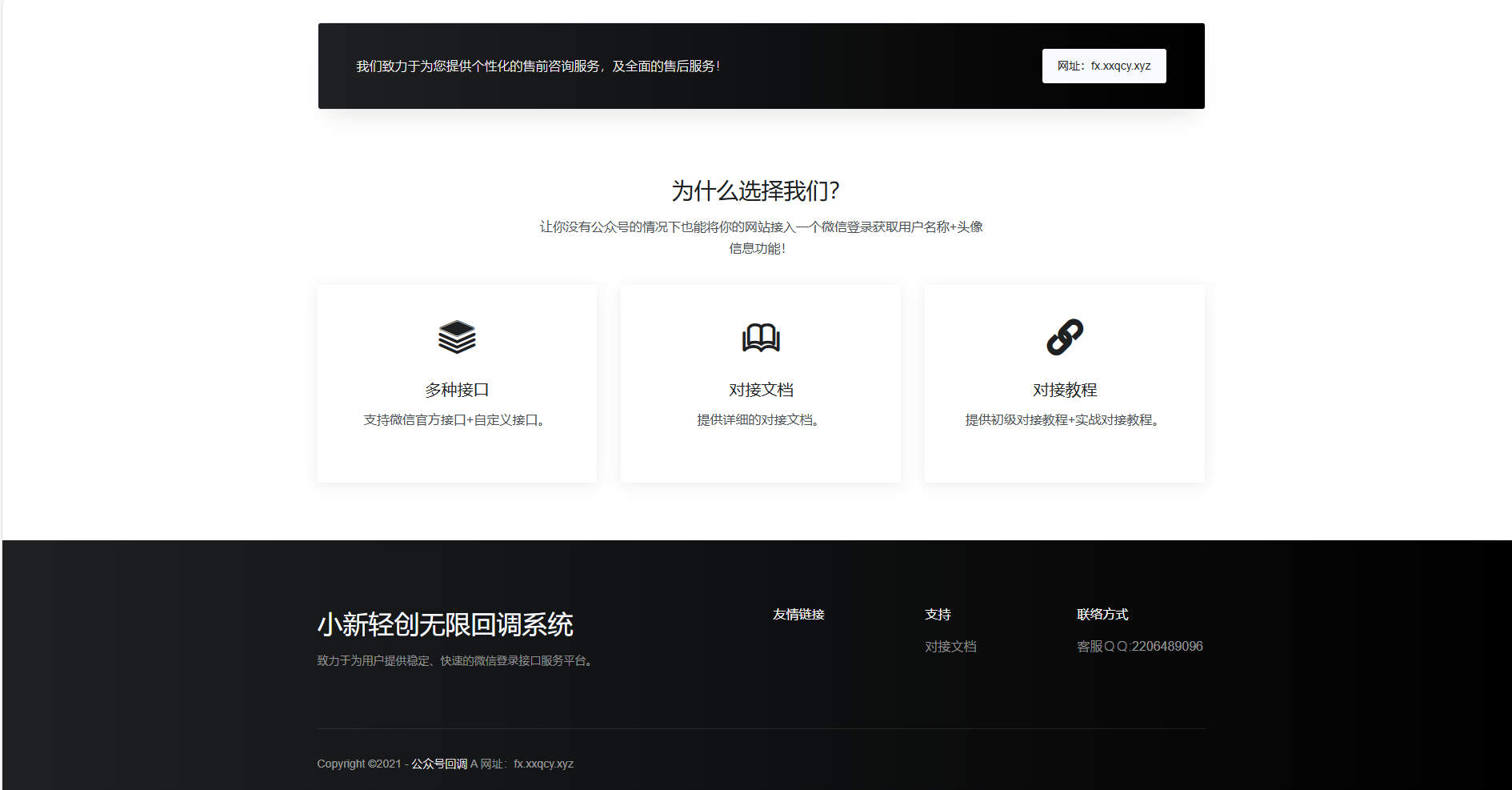Open the 对接文档 footer link
This screenshot has width=1512, height=790.
coord(950,646)
